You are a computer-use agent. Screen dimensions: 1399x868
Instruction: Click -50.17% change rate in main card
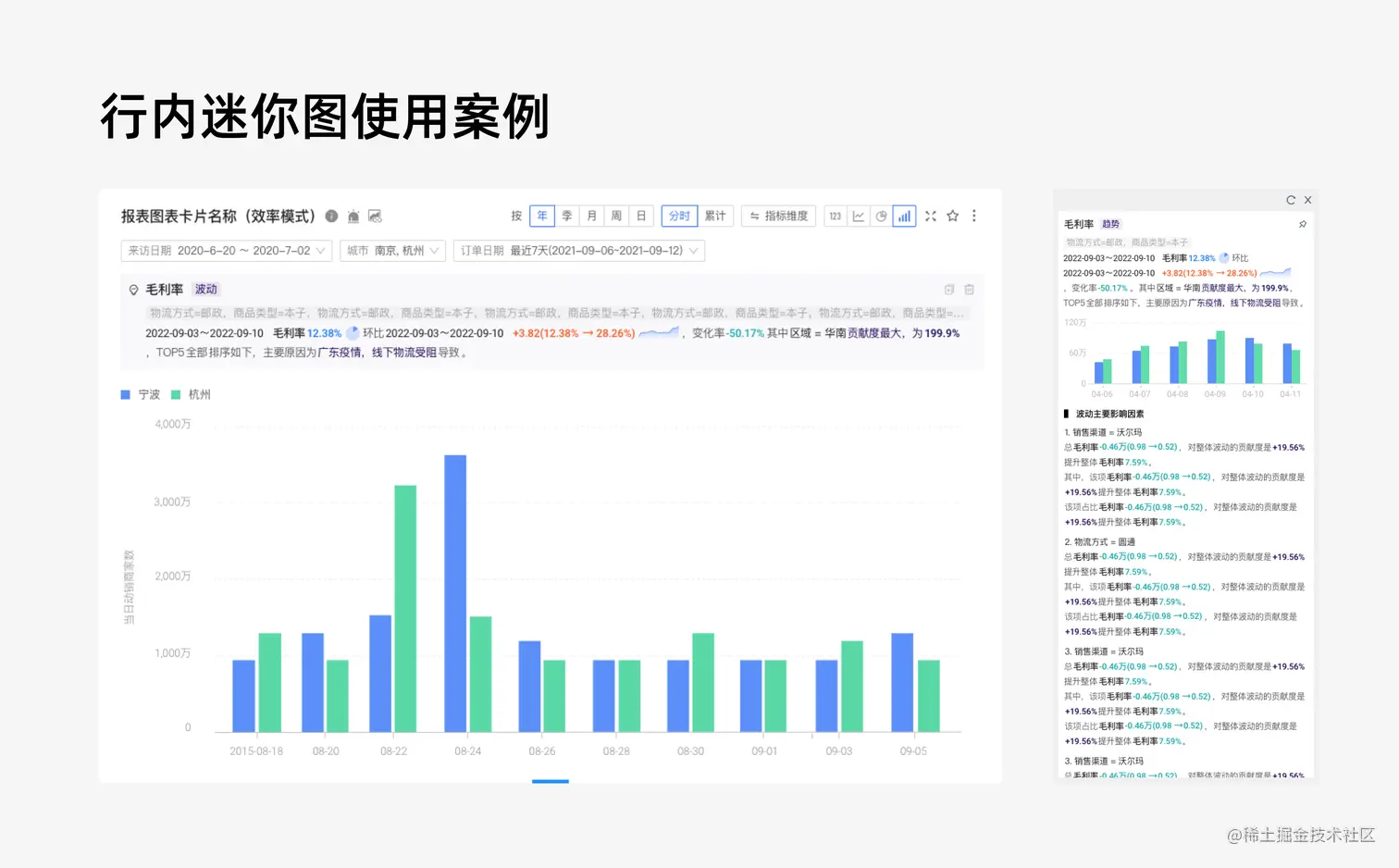click(x=746, y=333)
